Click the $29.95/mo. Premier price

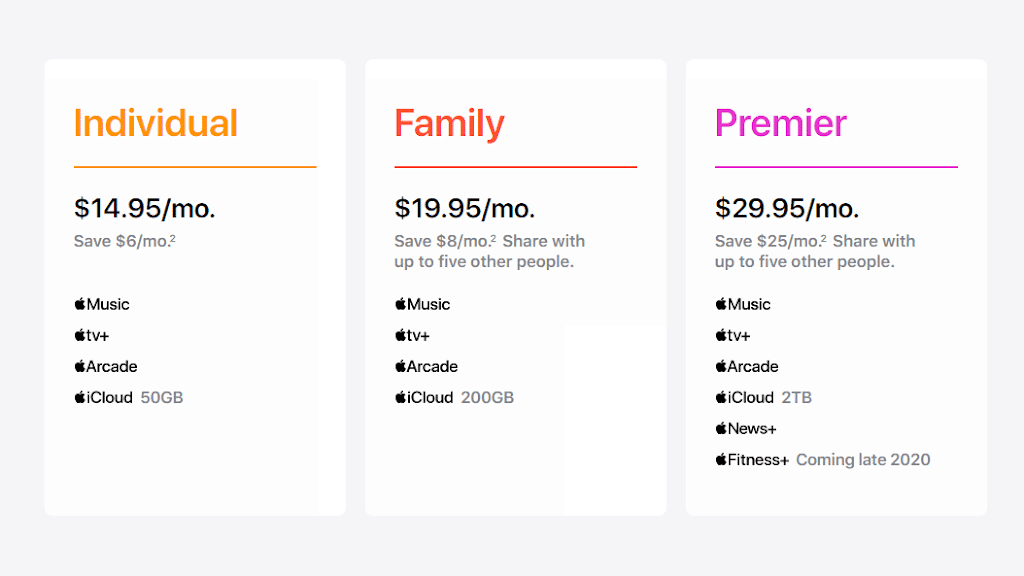point(786,208)
